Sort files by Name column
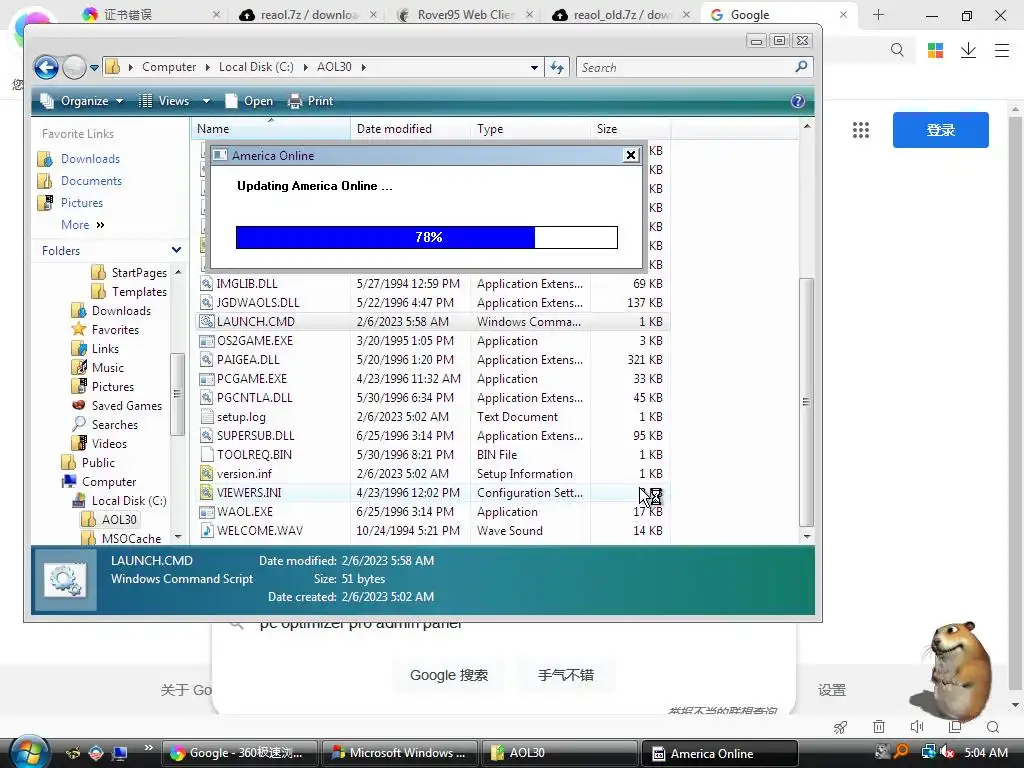Screen dimensions: 1024x768 click(x=271, y=129)
